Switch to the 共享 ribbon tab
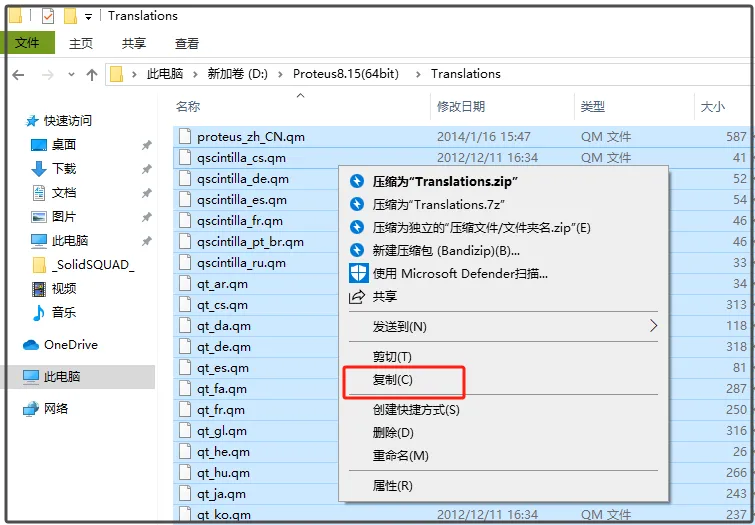 pyautogui.click(x=133, y=43)
